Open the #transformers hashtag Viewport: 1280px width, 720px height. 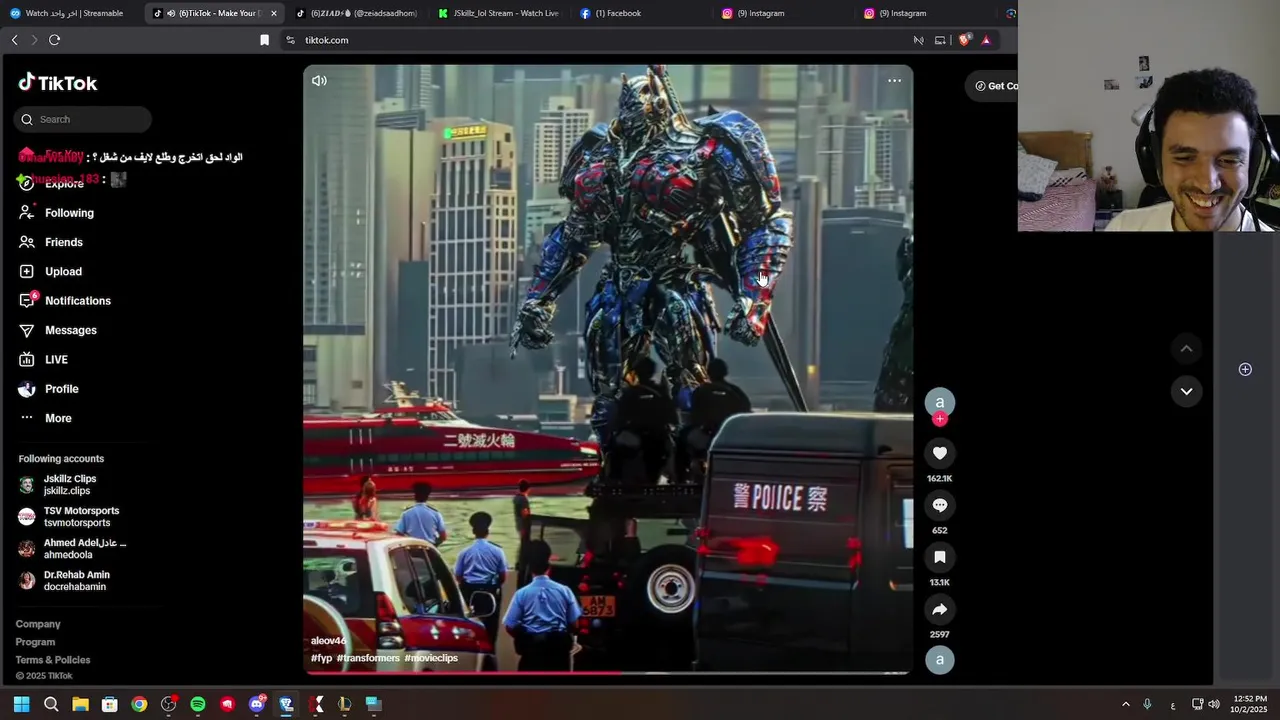click(x=368, y=658)
